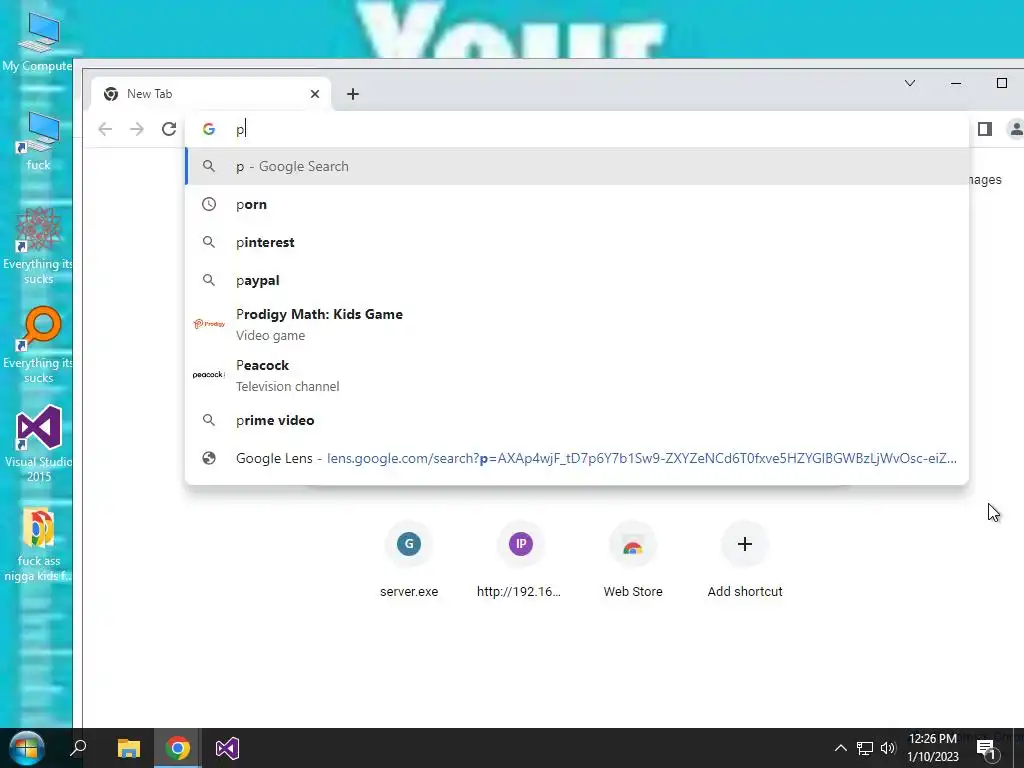Screen dimensions: 1024x768
Task: Open a new tab with plus button
Action: coord(353,94)
